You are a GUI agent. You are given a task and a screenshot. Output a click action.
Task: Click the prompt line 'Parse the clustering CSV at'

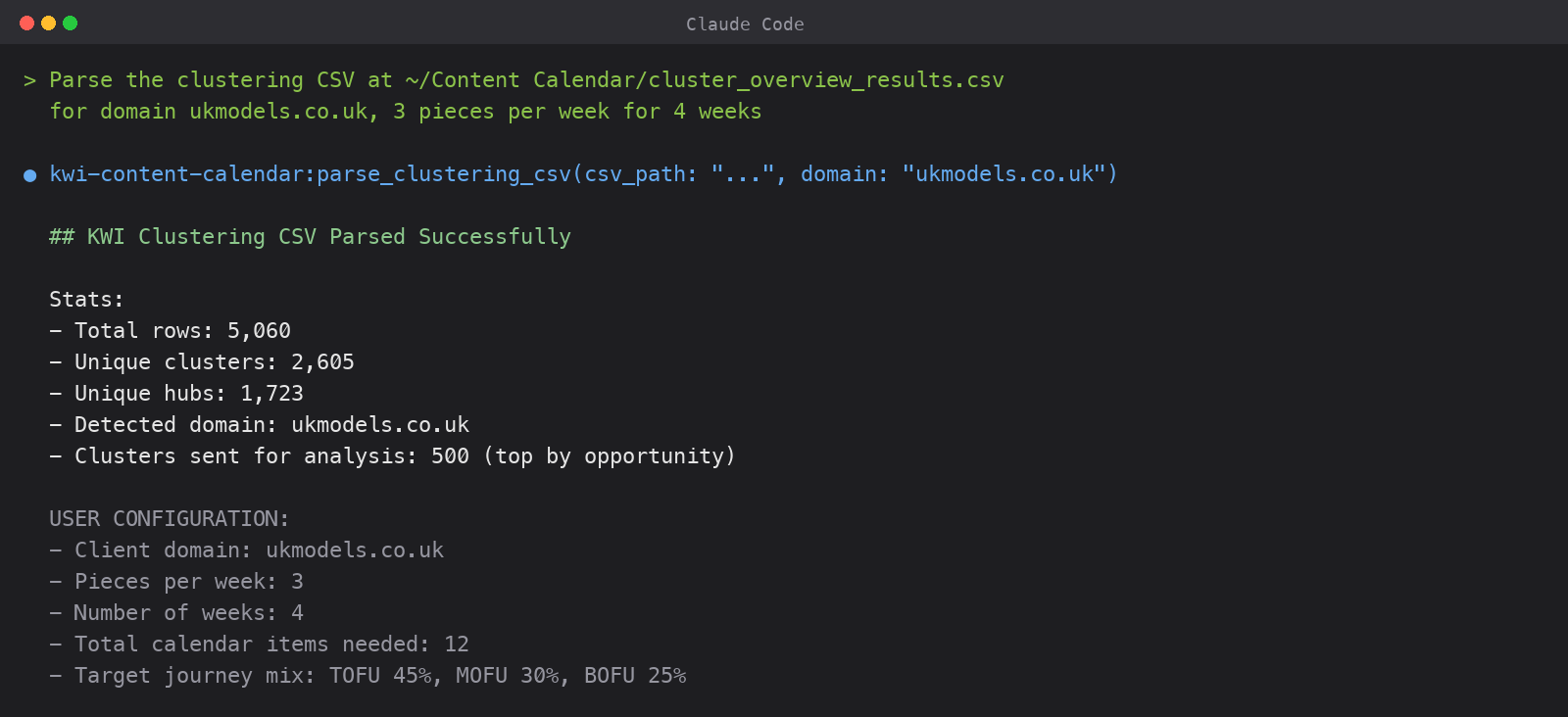[526, 80]
